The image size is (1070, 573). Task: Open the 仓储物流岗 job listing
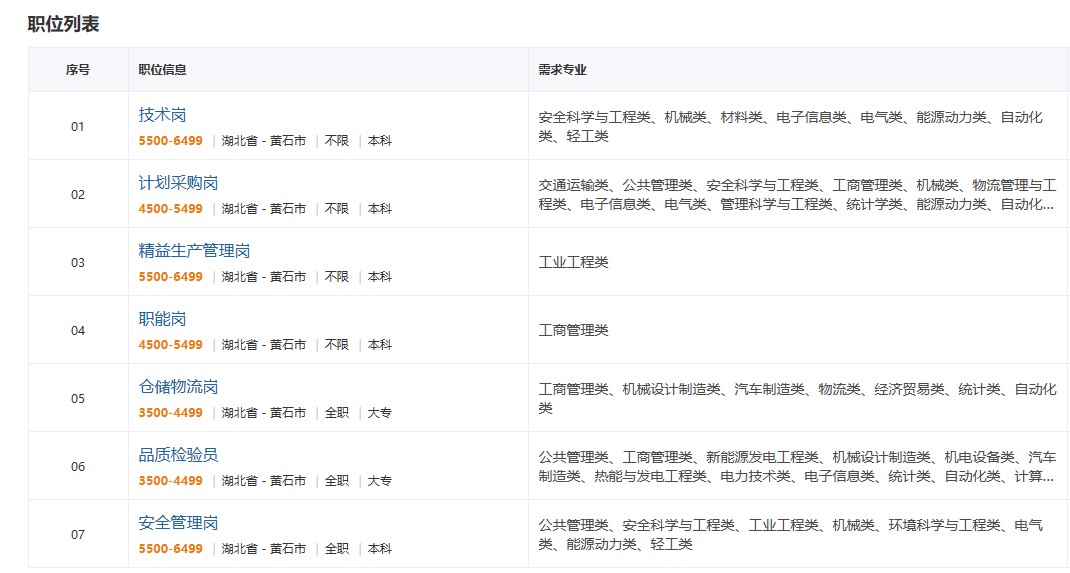(x=178, y=387)
